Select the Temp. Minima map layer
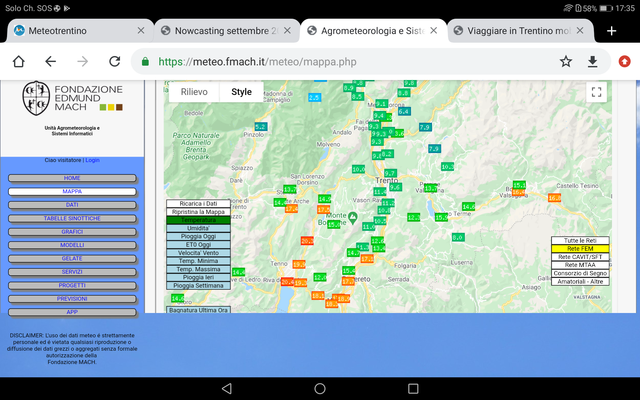This screenshot has height=400, width=640. click(x=198, y=261)
